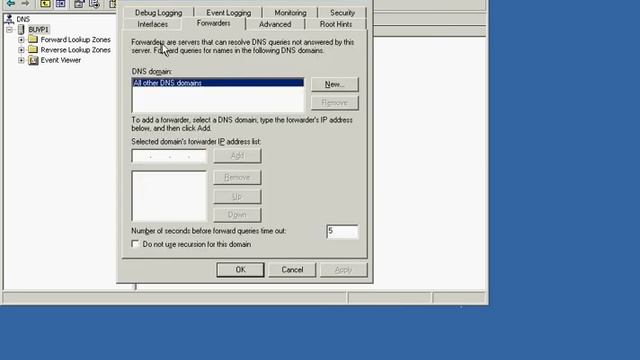Click the Up One Level toolbar icon

[45, 4]
